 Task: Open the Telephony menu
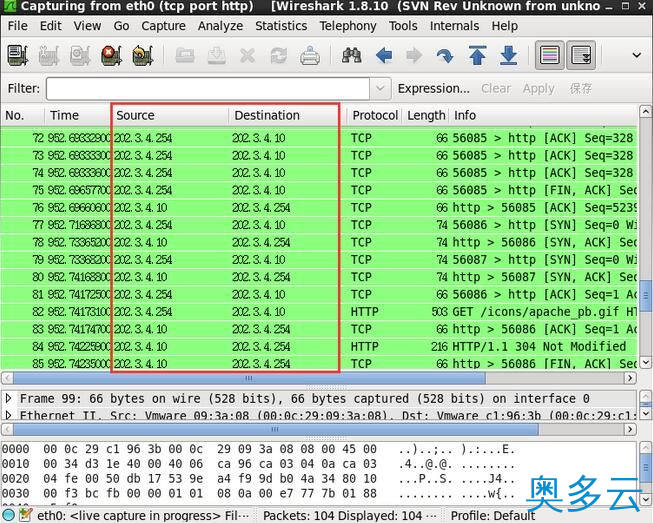click(348, 26)
